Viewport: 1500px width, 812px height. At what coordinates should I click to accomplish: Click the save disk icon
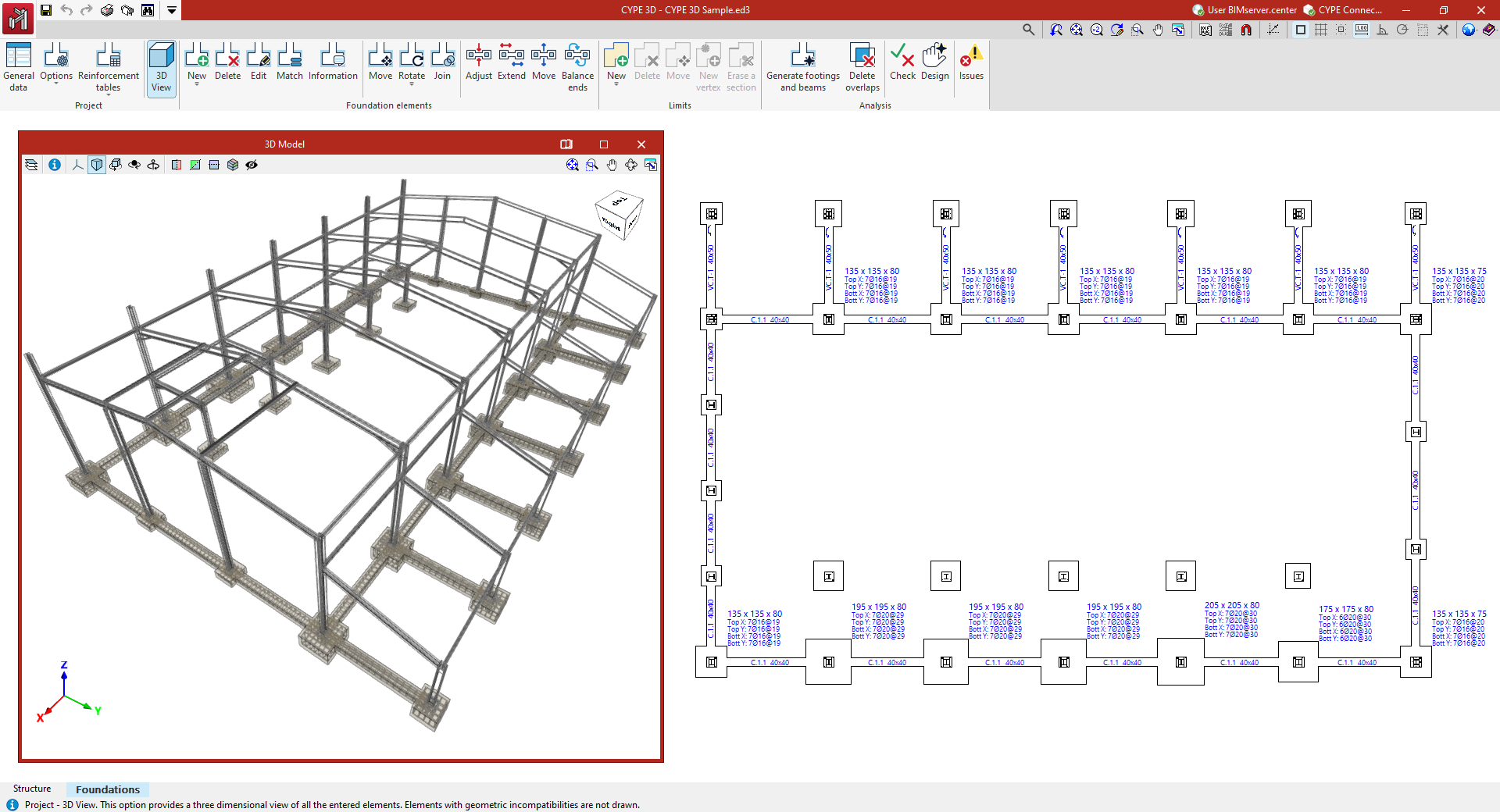click(x=46, y=10)
